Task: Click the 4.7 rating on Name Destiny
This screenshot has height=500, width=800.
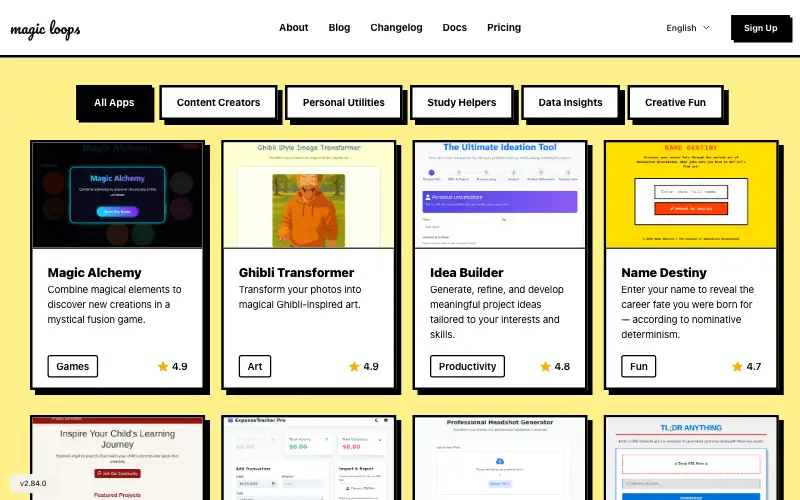Action: click(x=754, y=366)
